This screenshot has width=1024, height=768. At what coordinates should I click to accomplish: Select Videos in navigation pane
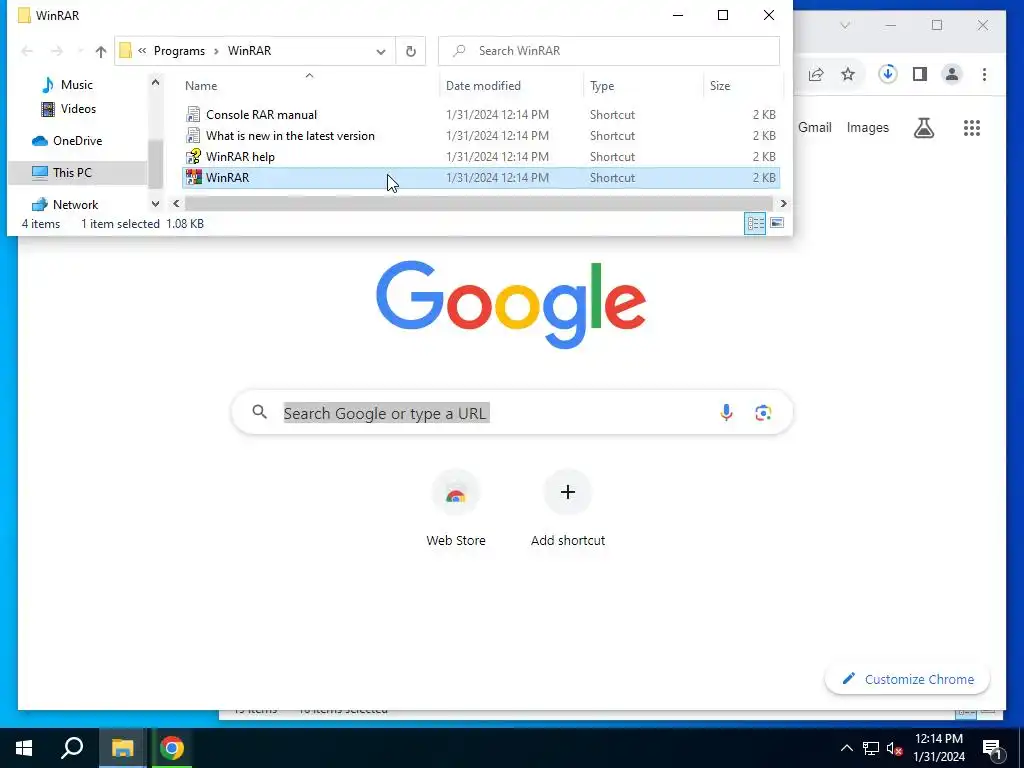78,109
